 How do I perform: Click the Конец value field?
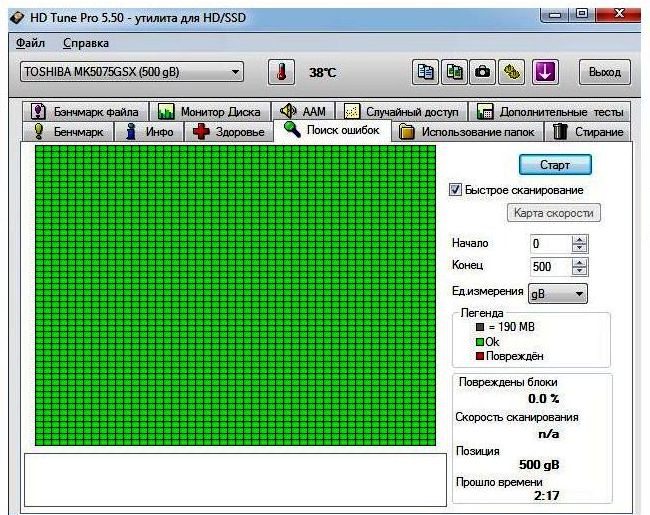click(x=551, y=267)
